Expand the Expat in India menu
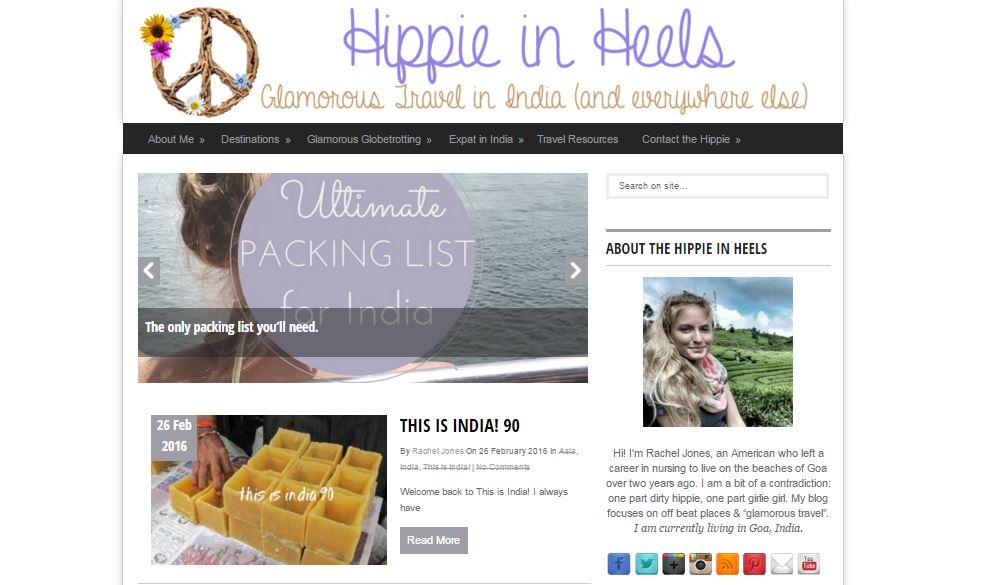The image size is (1008, 585). click(486, 139)
